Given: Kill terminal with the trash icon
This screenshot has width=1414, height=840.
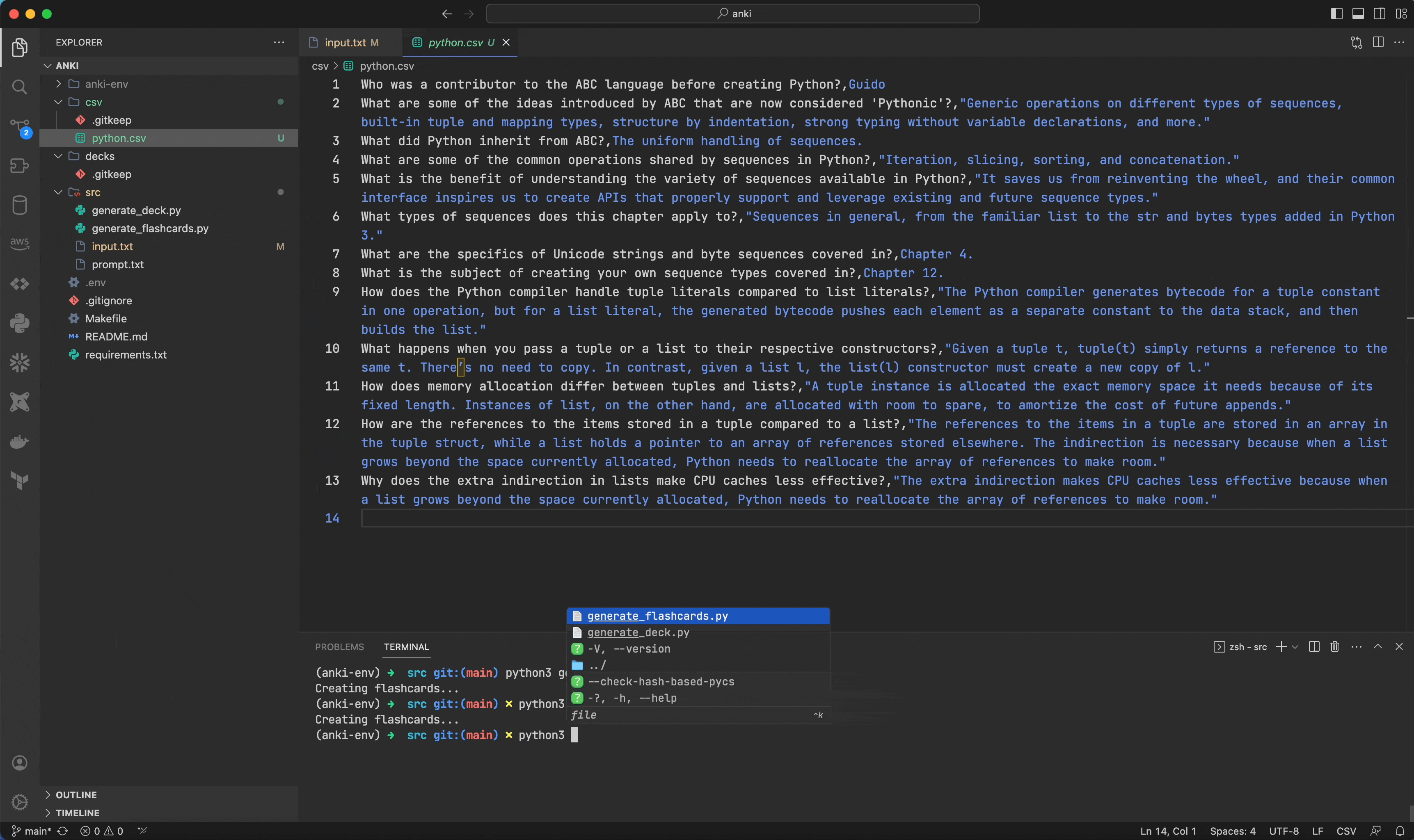Looking at the screenshot, I should [1335, 646].
